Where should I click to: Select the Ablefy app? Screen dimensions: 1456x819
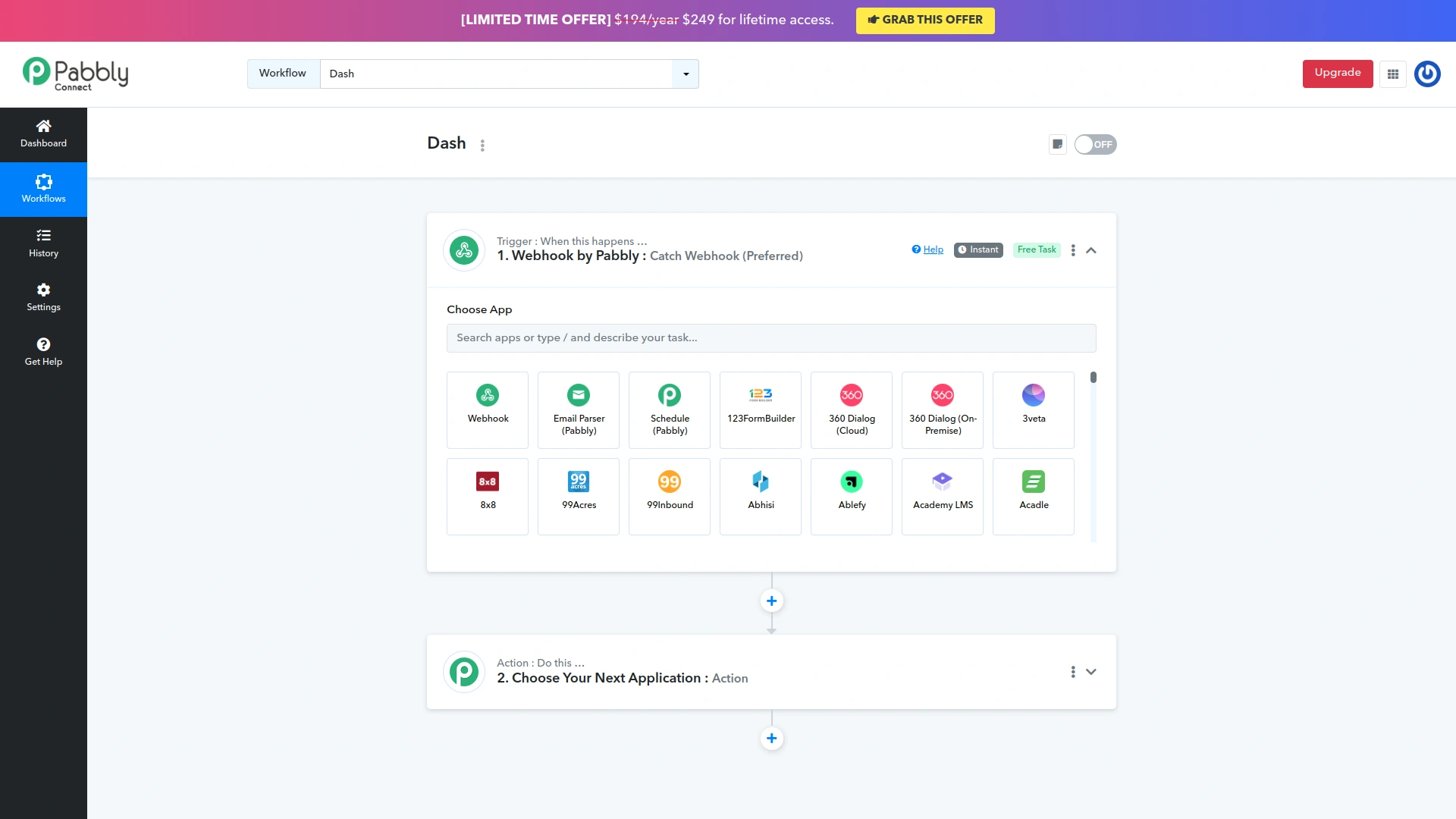point(851,496)
